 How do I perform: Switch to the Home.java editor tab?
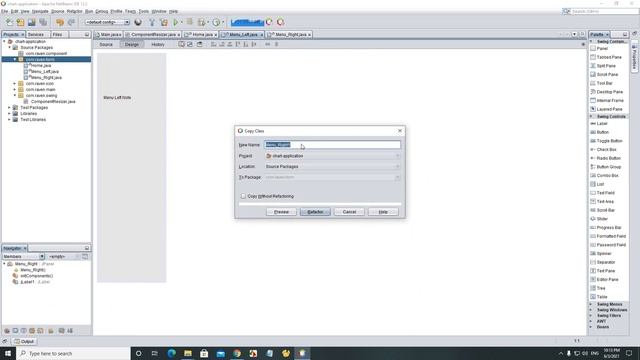coord(200,35)
